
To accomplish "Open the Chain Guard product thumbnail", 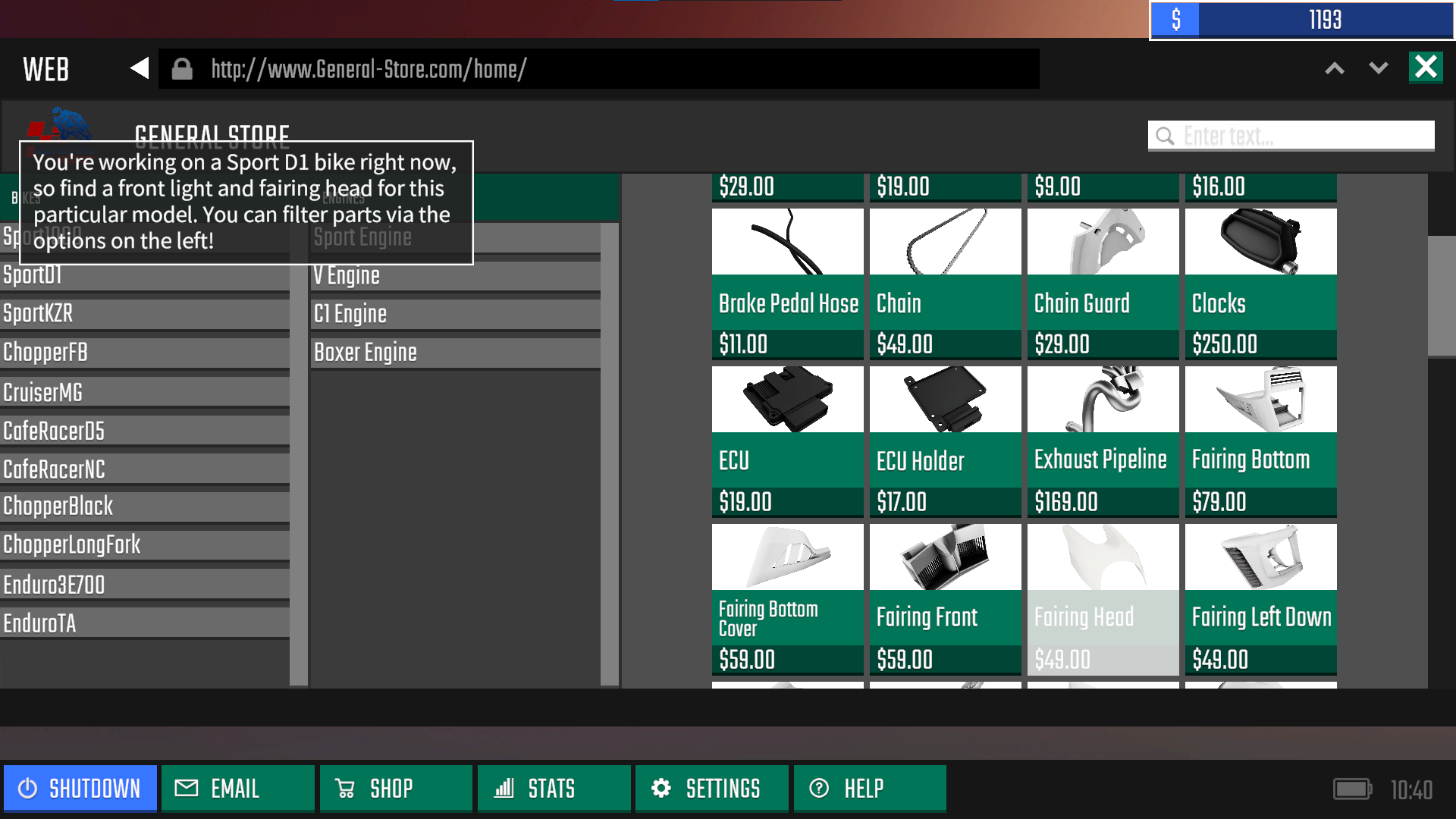I will (x=1103, y=242).
